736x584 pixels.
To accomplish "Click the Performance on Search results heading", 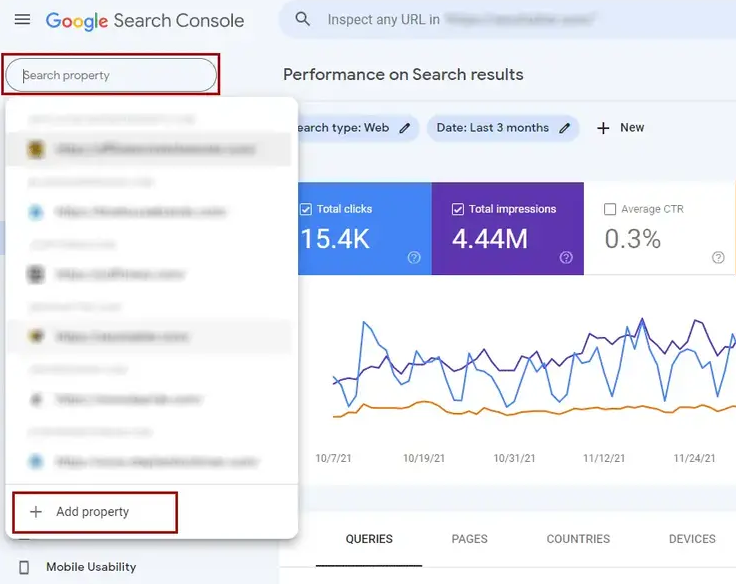I will pyautogui.click(x=403, y=75).
